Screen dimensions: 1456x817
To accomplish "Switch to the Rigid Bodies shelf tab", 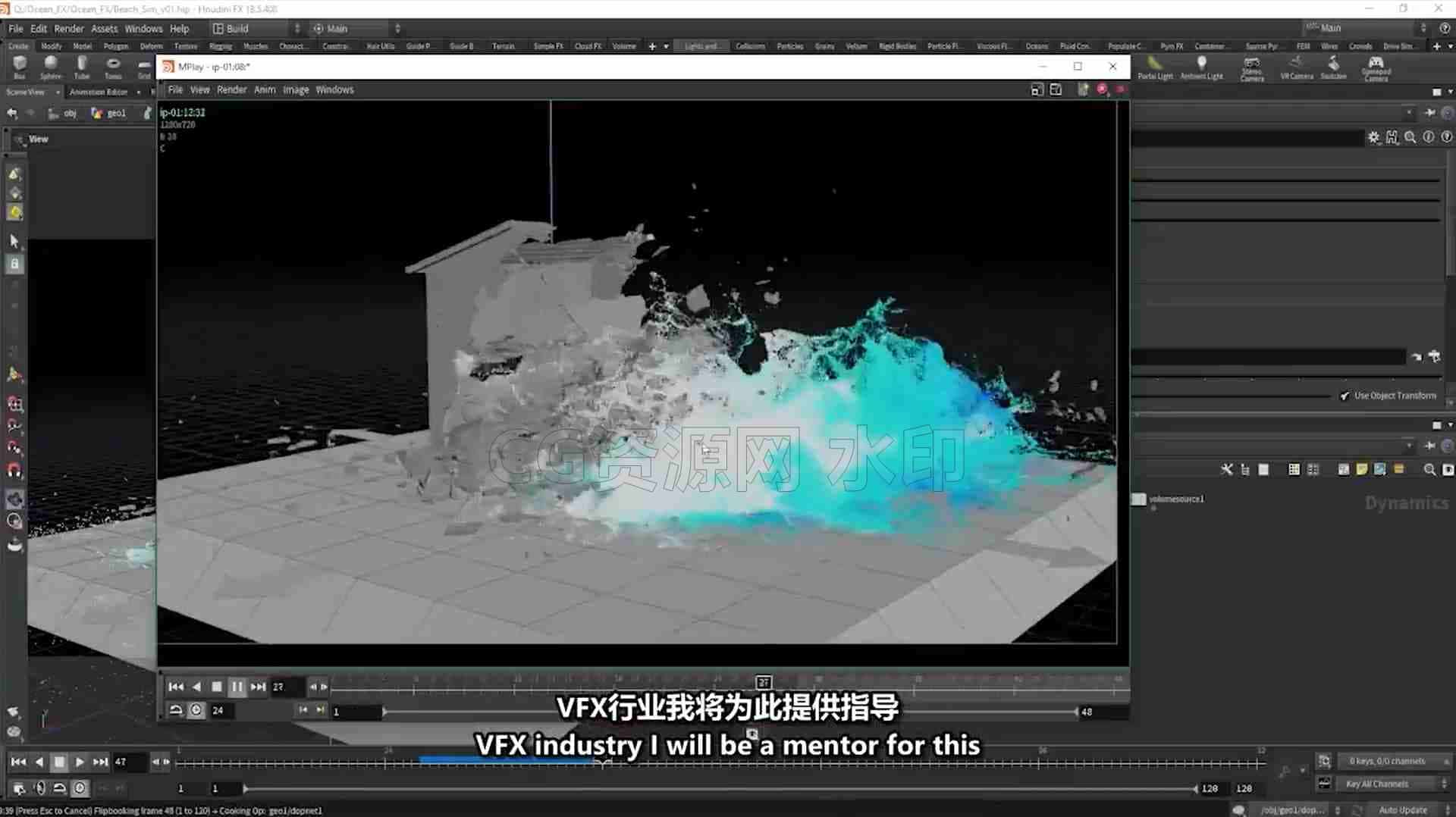I will click(x=897, y=46).
